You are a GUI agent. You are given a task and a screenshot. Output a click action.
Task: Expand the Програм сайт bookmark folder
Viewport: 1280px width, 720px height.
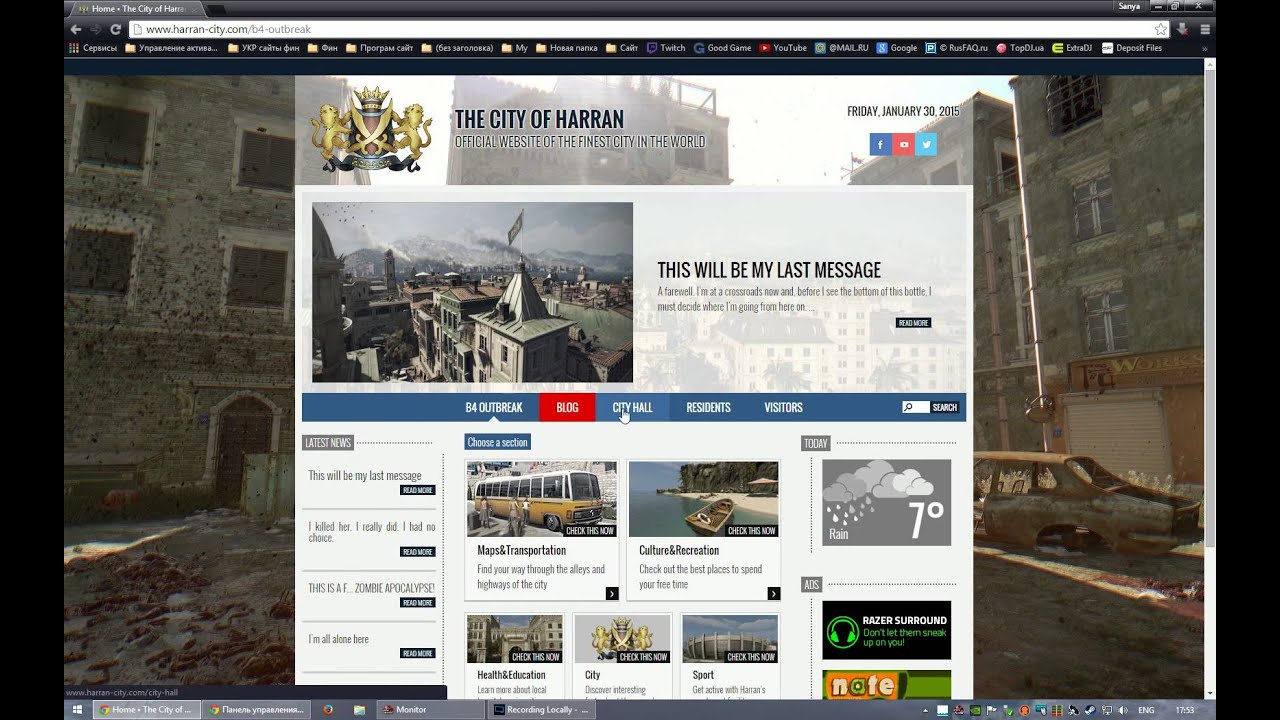click(x=380, y=48)
